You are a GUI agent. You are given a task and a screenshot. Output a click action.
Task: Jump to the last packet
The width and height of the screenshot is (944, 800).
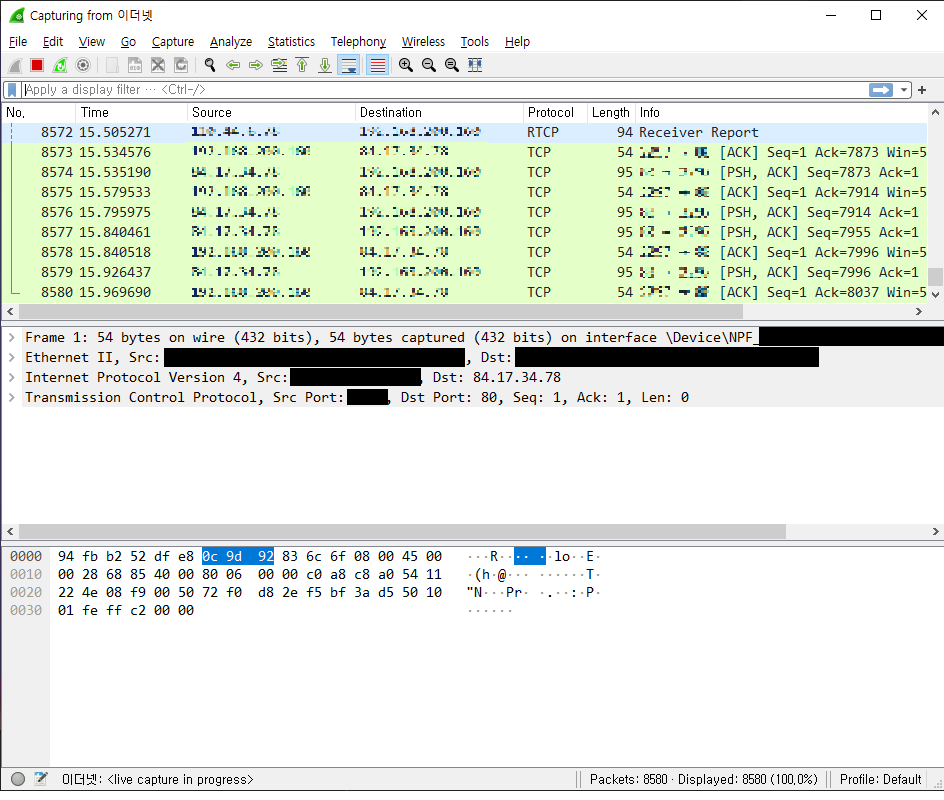tap(325, 65)
